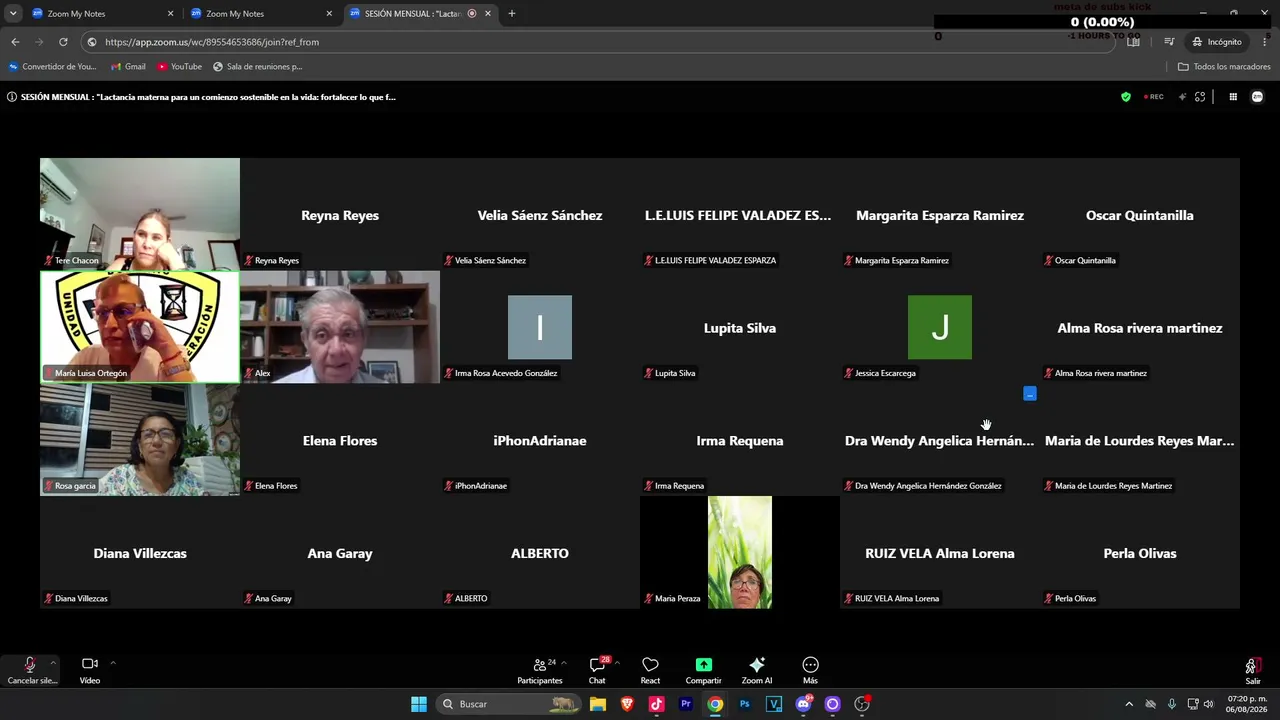Switch to the first Zoom My Notes tab
Screen dimensions: 1280x720
101,14
